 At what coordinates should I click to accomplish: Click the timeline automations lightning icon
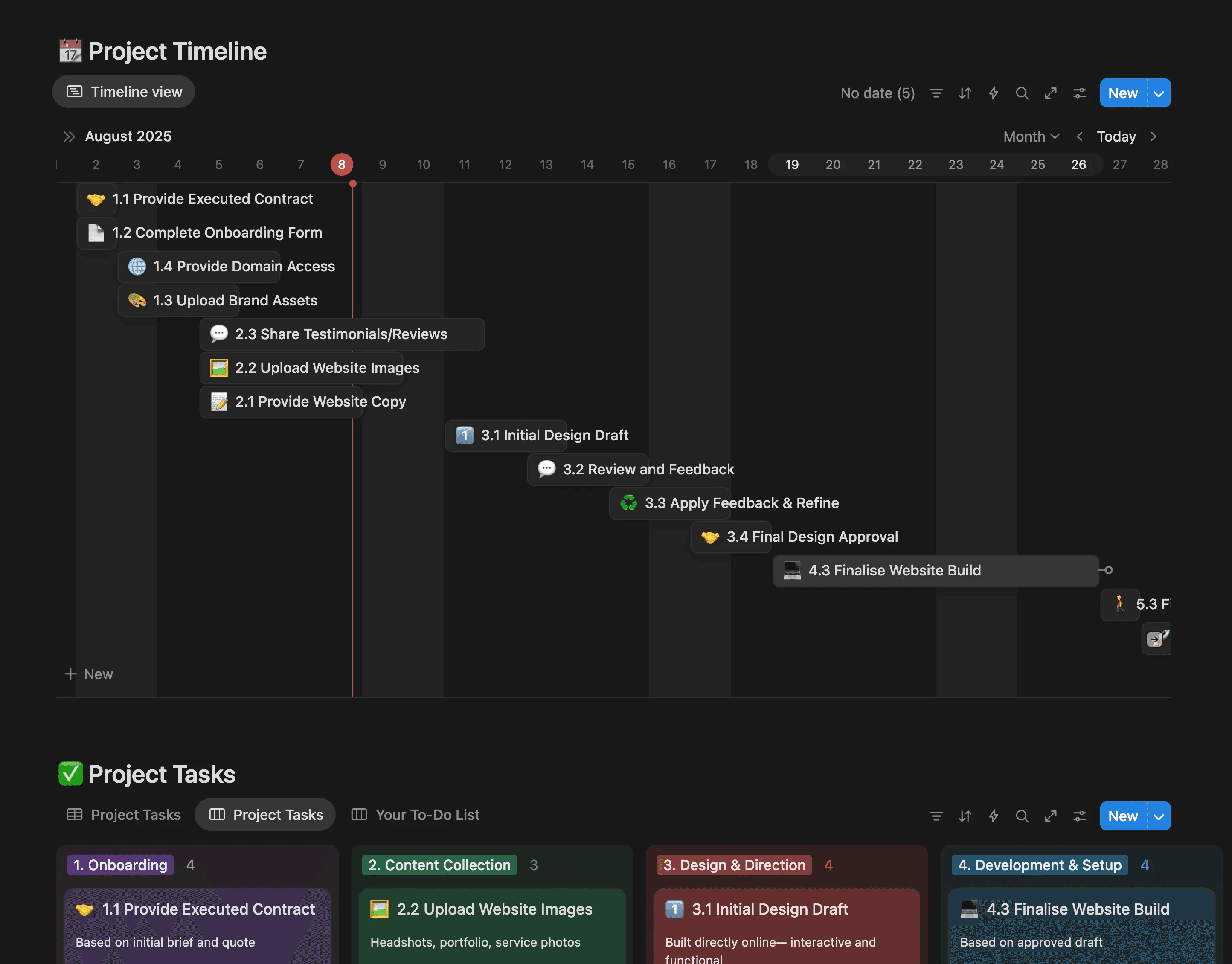point(993,93)
